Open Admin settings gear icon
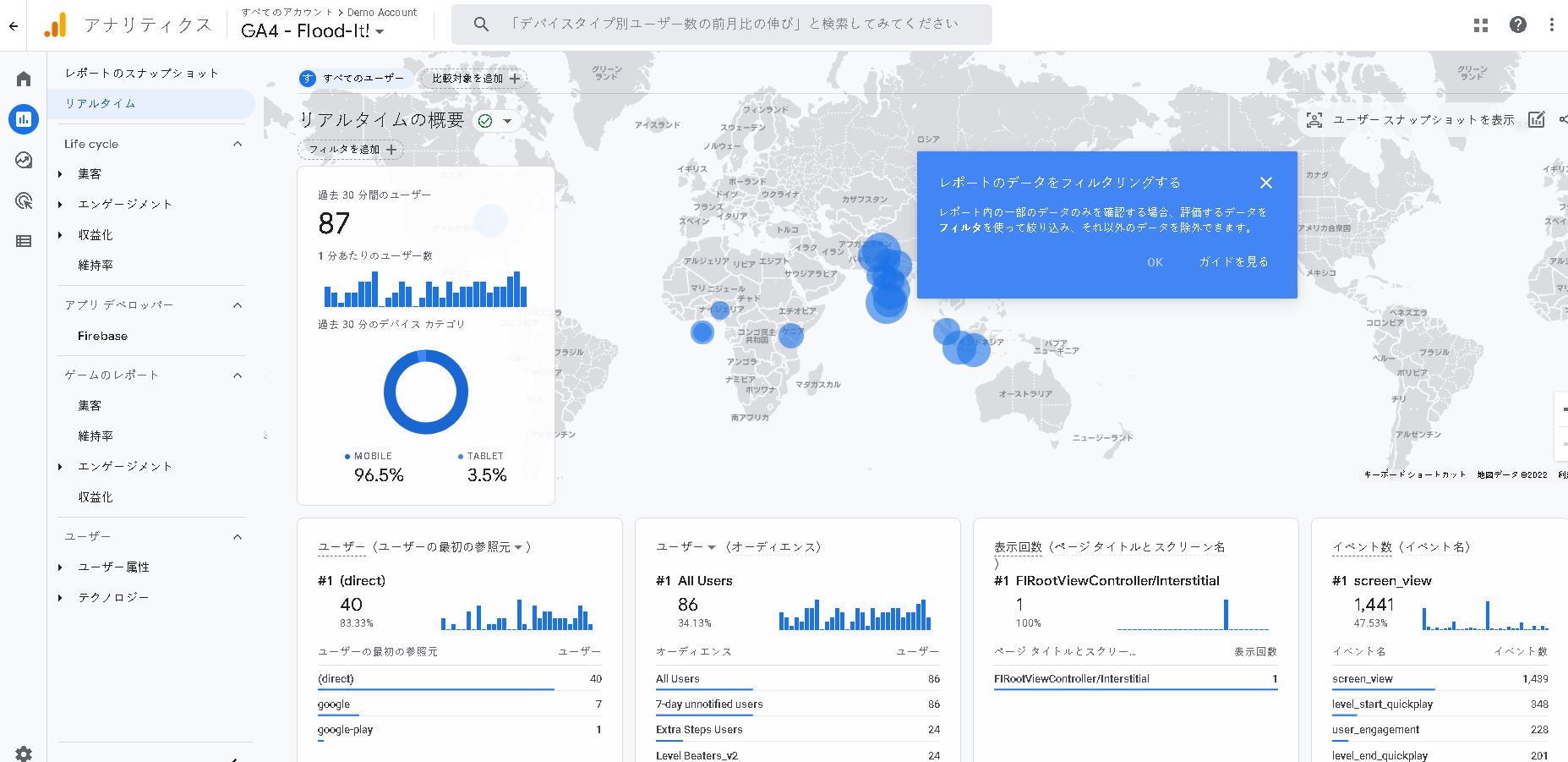Screen dimensions: 1568x762 24,754
